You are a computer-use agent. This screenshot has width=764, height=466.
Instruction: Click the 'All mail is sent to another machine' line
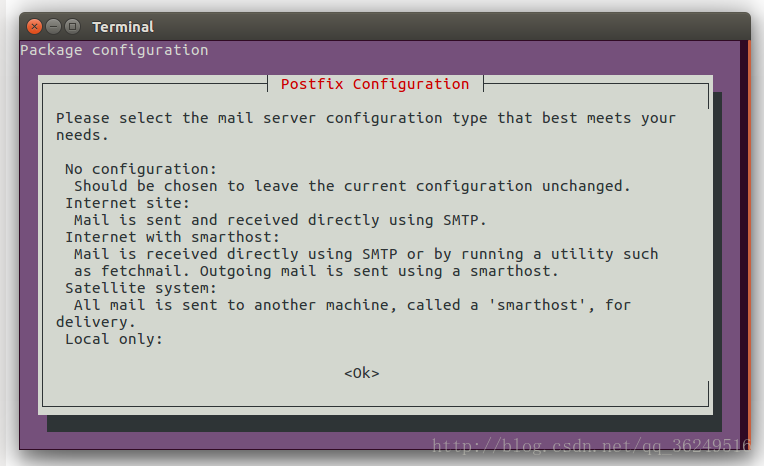click(352, 305)
